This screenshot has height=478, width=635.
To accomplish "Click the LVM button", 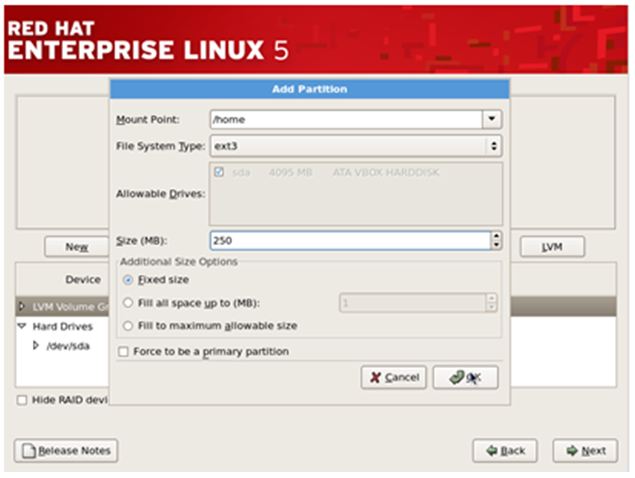I will (x=552, y=247).
